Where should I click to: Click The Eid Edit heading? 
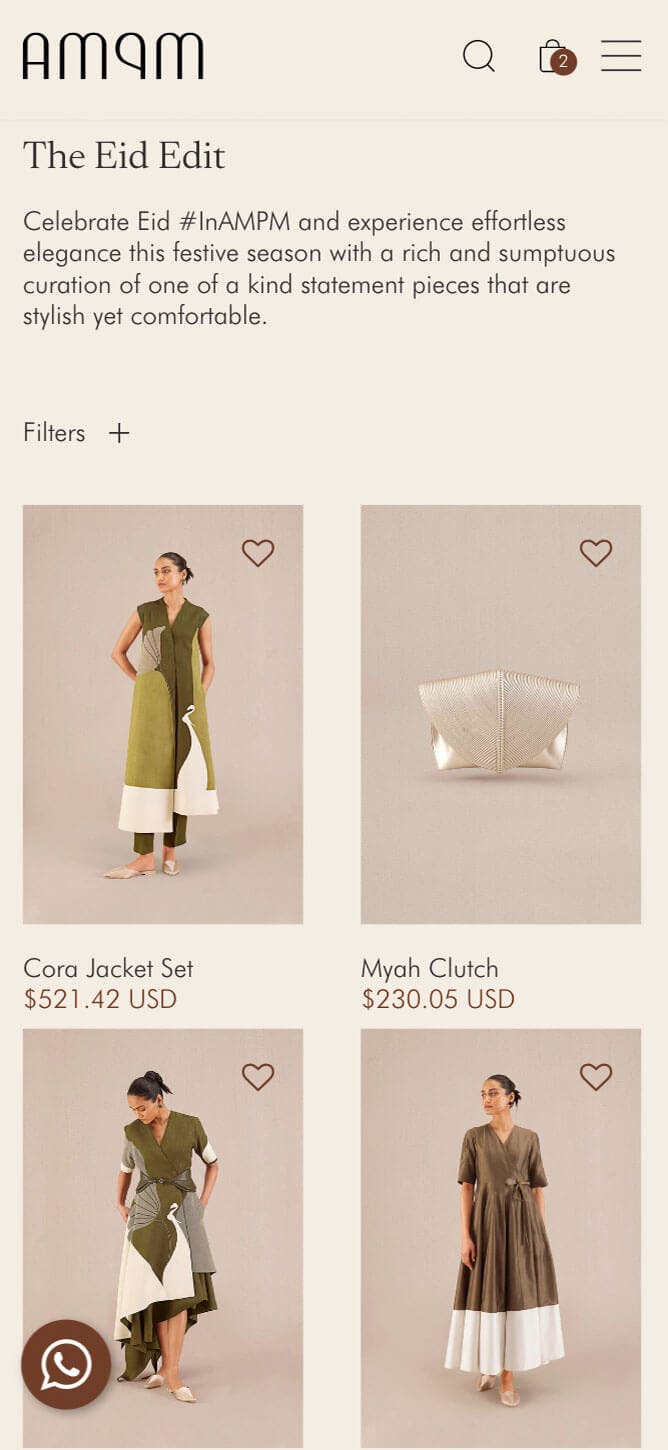[x=124, y=156]
